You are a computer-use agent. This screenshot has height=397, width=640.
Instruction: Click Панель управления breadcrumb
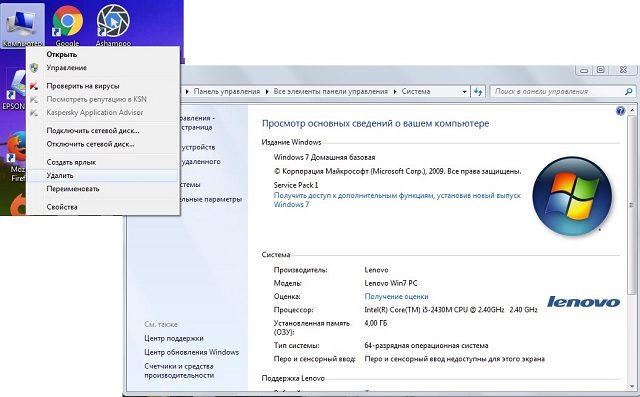pos(227,91)
